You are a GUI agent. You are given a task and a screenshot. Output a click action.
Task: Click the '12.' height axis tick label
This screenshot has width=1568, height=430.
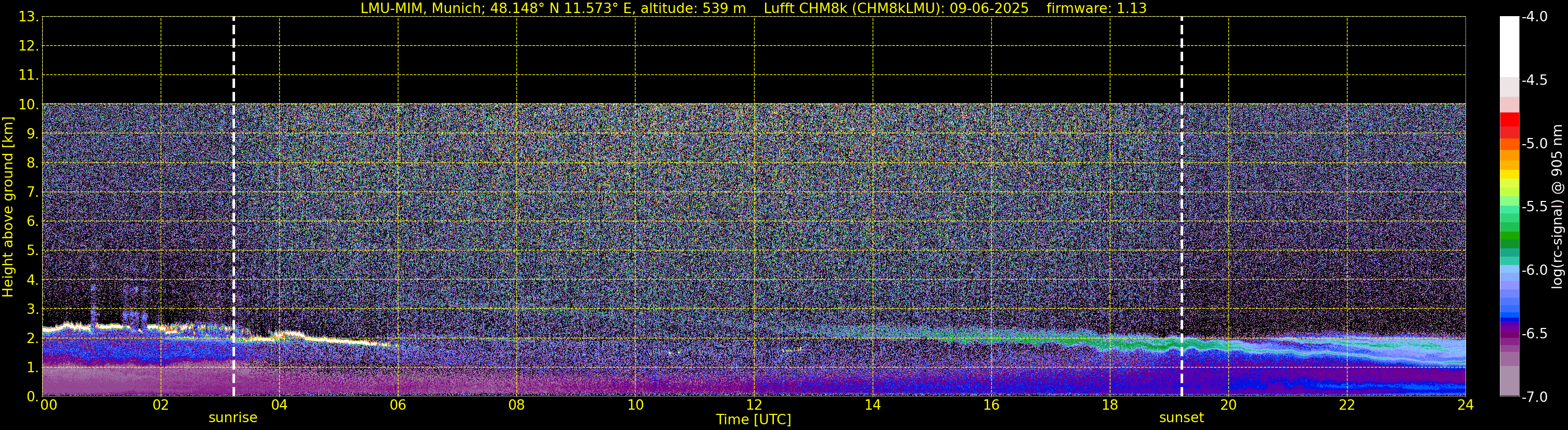29,46
